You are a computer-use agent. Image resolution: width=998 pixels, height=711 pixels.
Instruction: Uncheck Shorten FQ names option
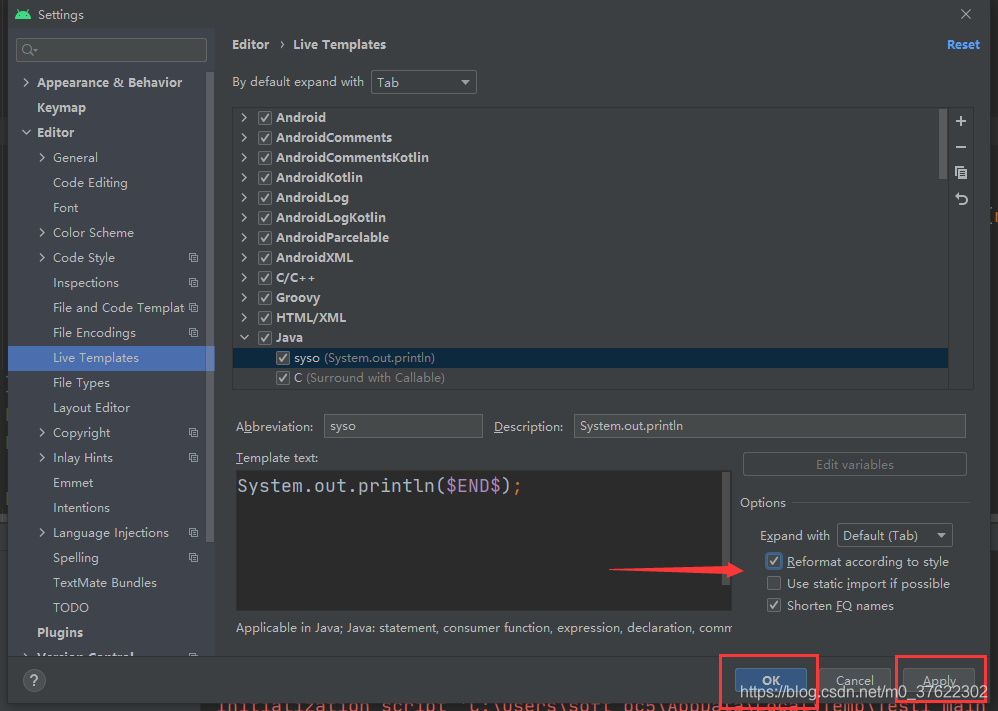(x=774, y=605)
